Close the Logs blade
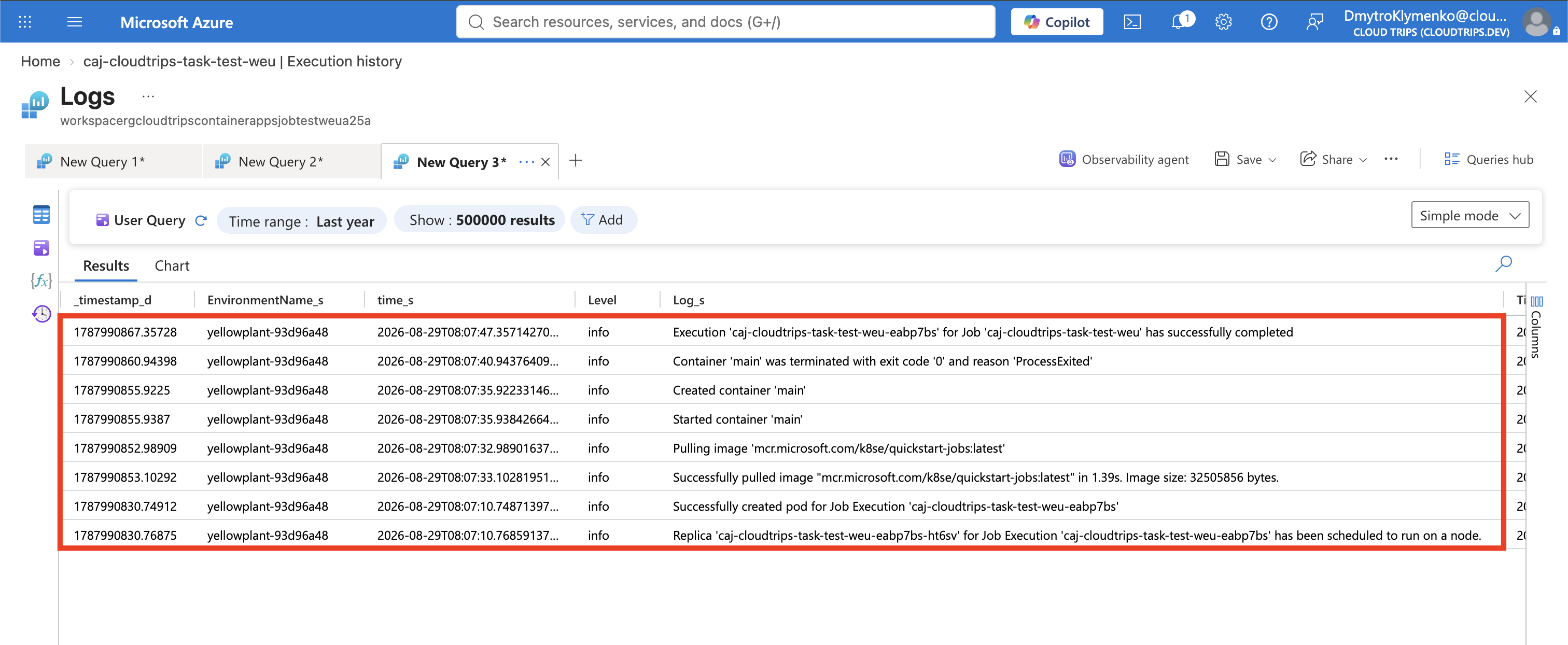This screenshot has height=645, width=1568. [x=1530, y=97]
